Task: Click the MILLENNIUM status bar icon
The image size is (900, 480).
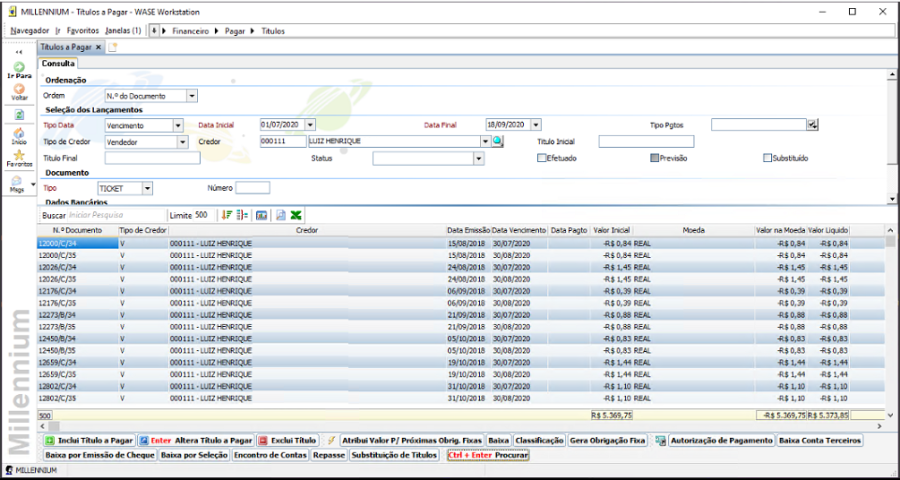Action: click(10, 470)
